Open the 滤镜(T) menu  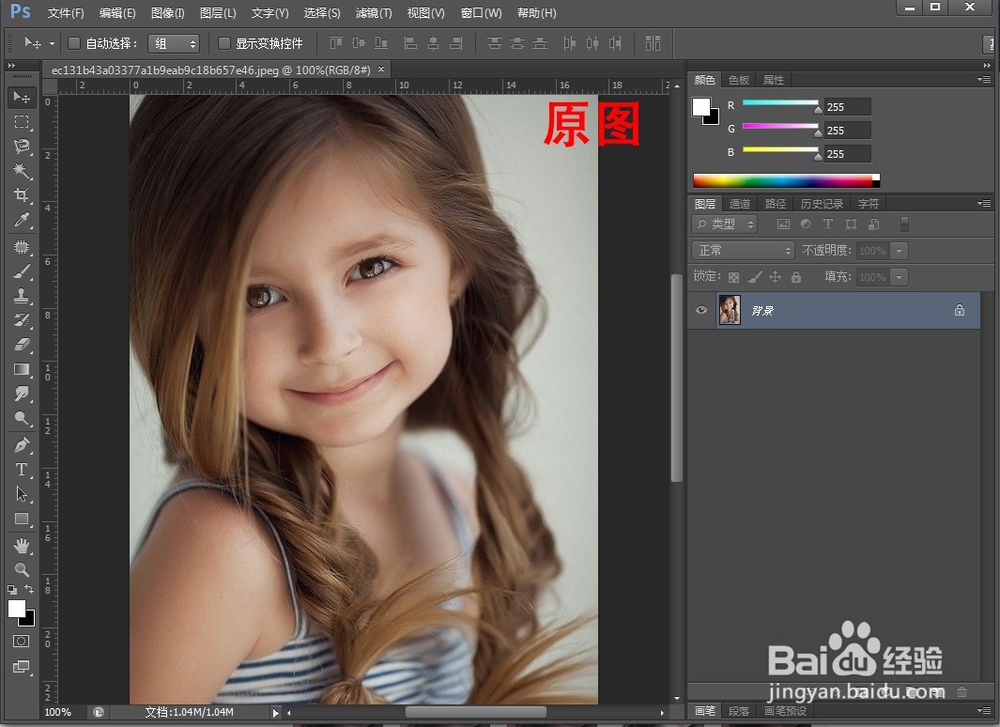coord(374,13)
